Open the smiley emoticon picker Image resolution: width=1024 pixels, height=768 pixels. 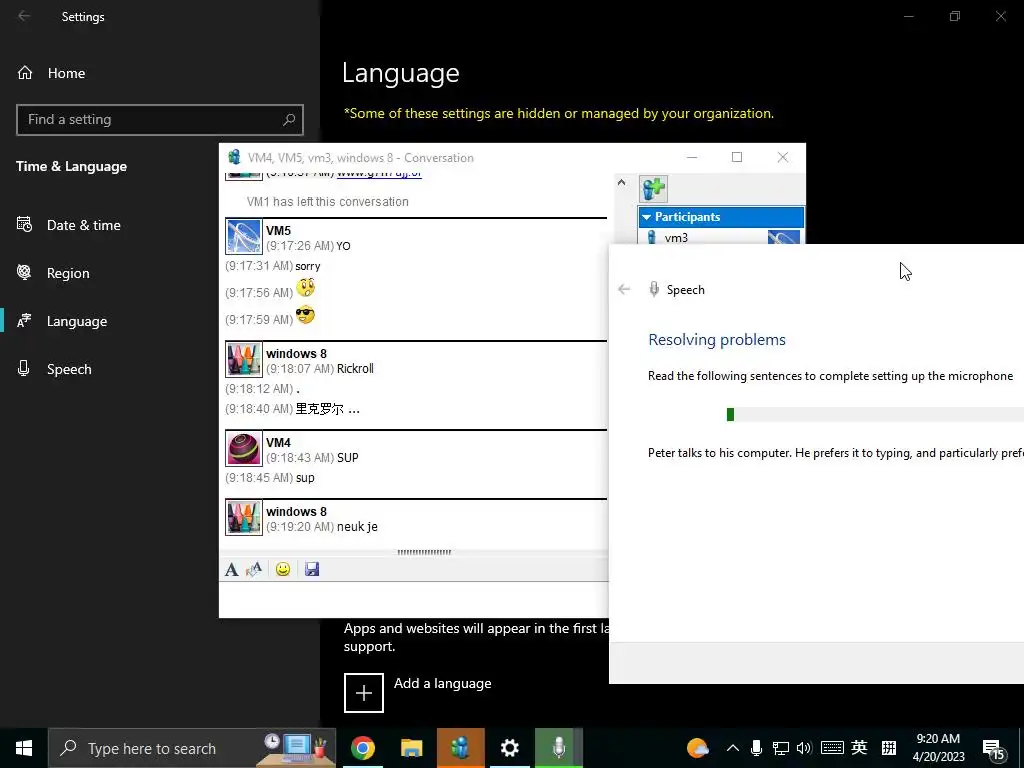(x=283, y=569)
